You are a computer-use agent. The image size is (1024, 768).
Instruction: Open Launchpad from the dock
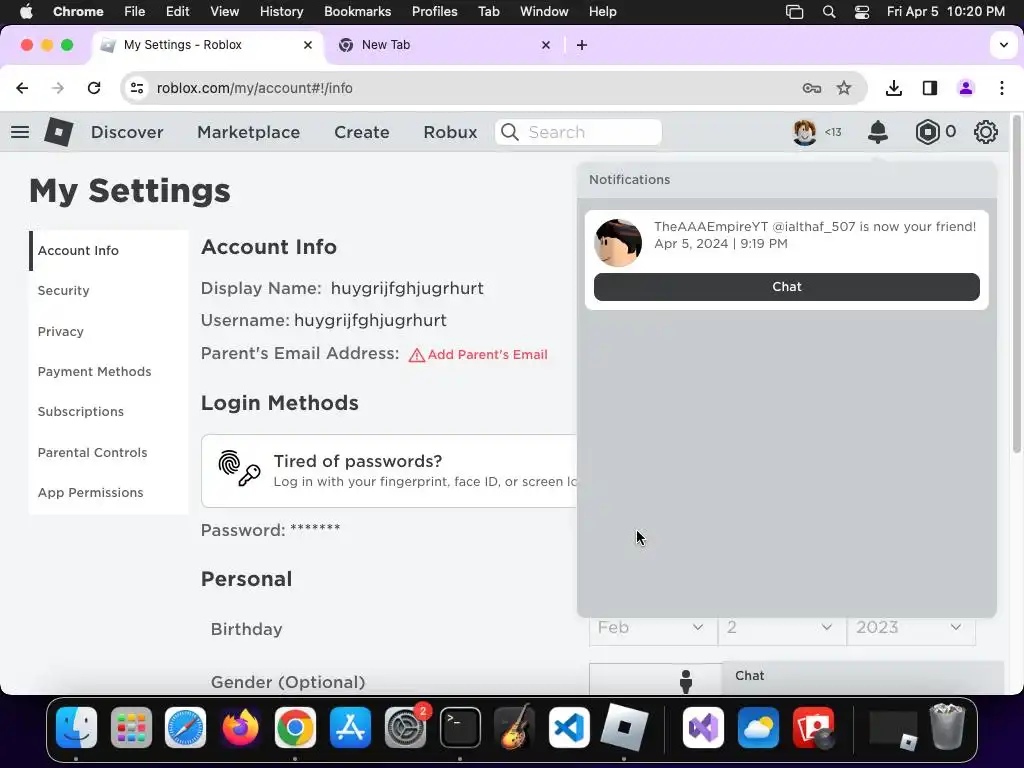tap(131, 727)
